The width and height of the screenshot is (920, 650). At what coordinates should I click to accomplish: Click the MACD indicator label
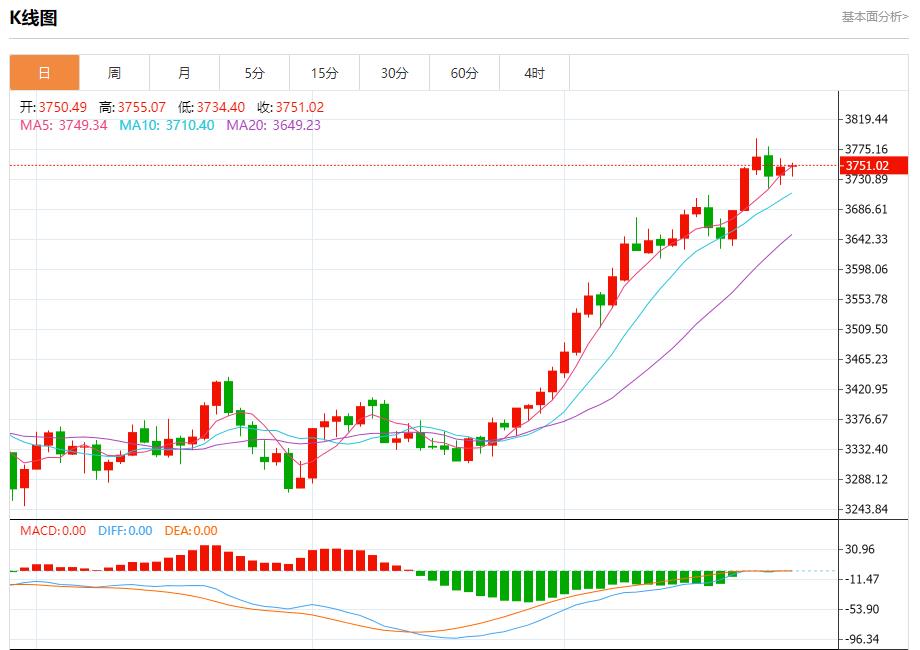point(53,531)
